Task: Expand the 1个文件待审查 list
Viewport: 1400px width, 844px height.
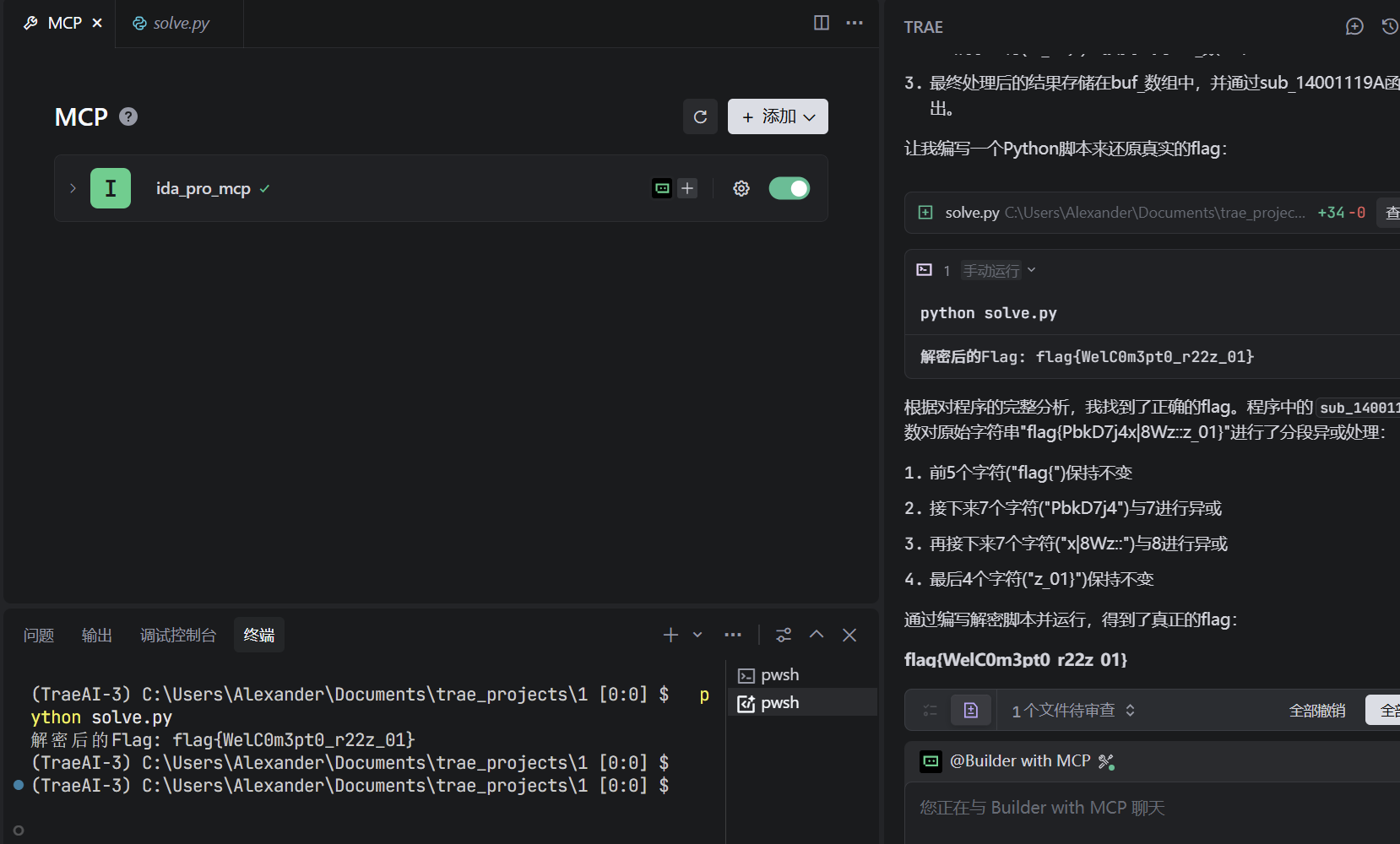Action: coord(1073,711)
